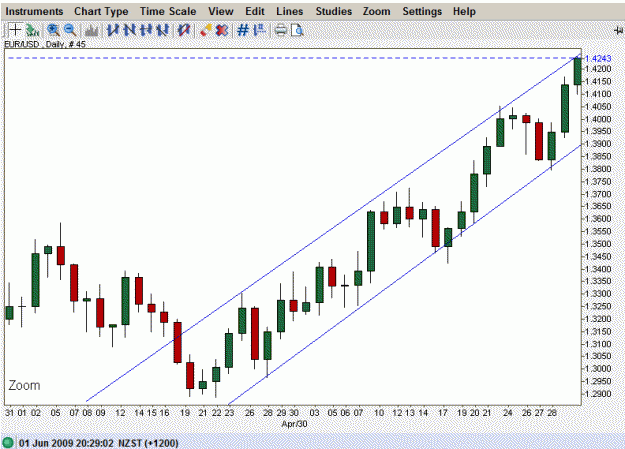Open the Studies menu

pyautogui.click(x=334, y=12)
